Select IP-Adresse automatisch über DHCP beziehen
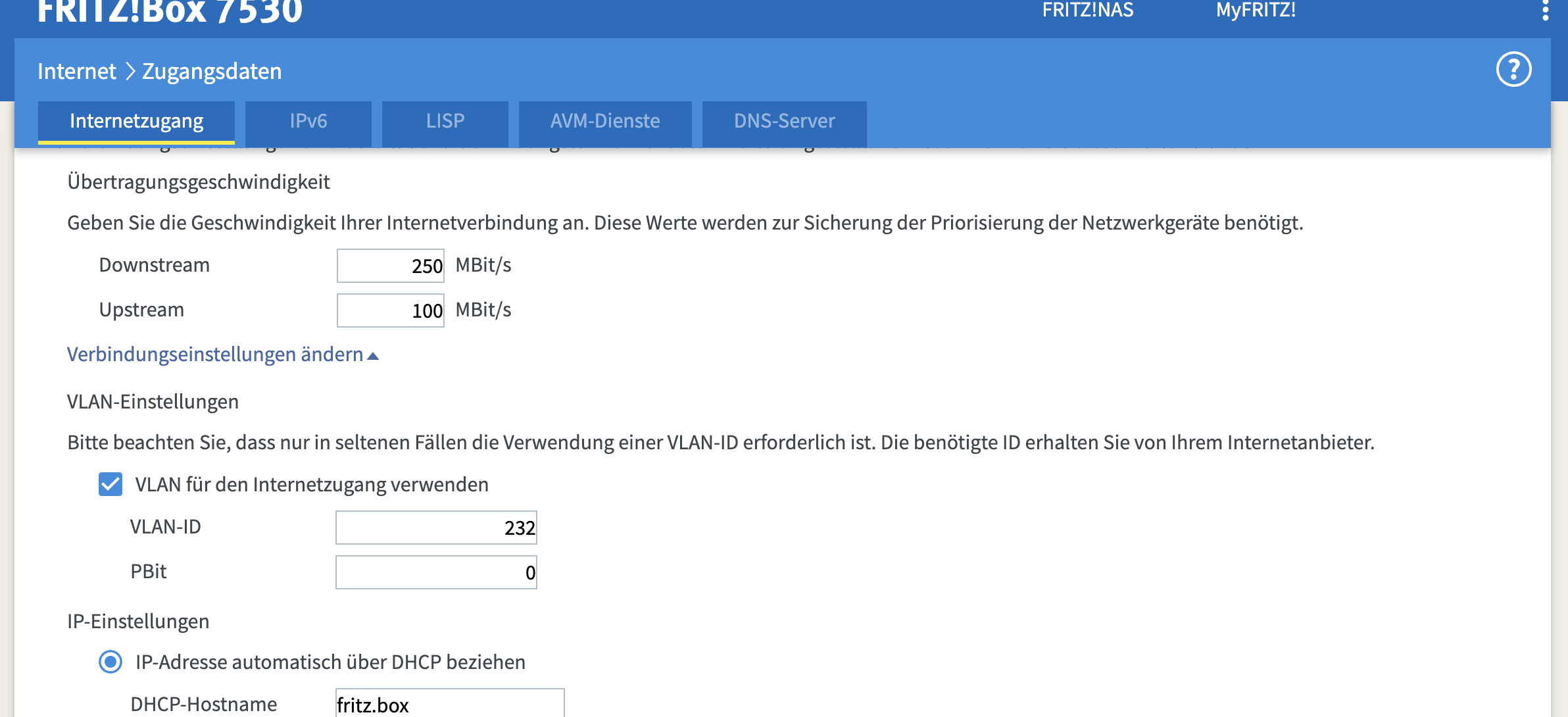The width and height of the screenshot is (1568, 717). 110,662
